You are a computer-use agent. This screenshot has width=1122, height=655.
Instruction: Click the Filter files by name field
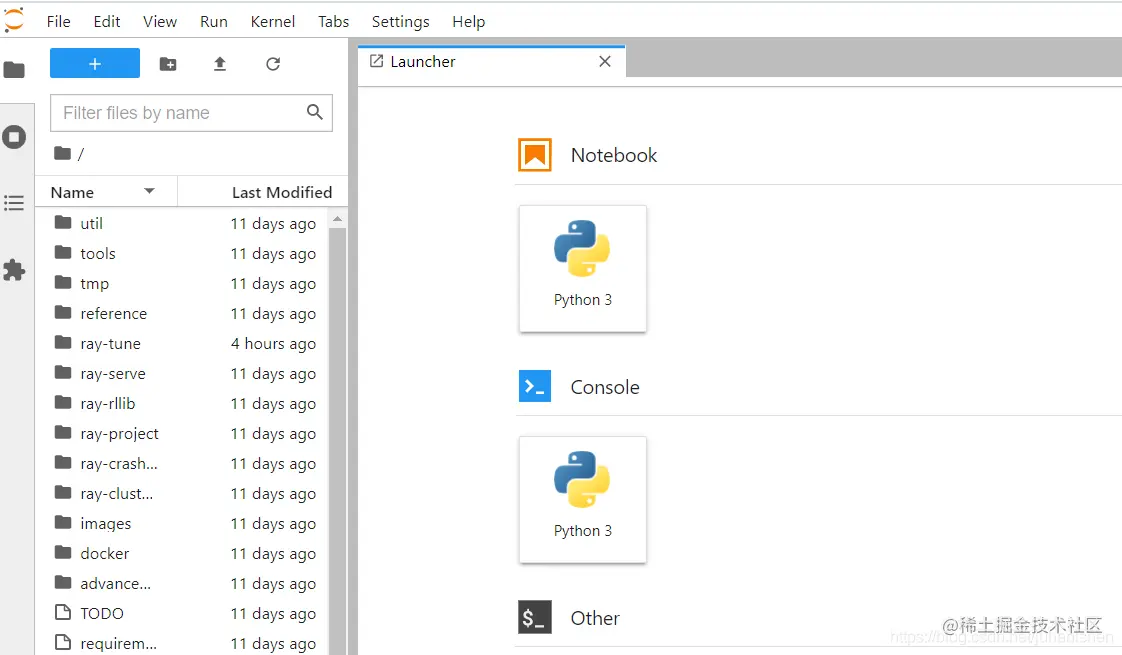191,112
